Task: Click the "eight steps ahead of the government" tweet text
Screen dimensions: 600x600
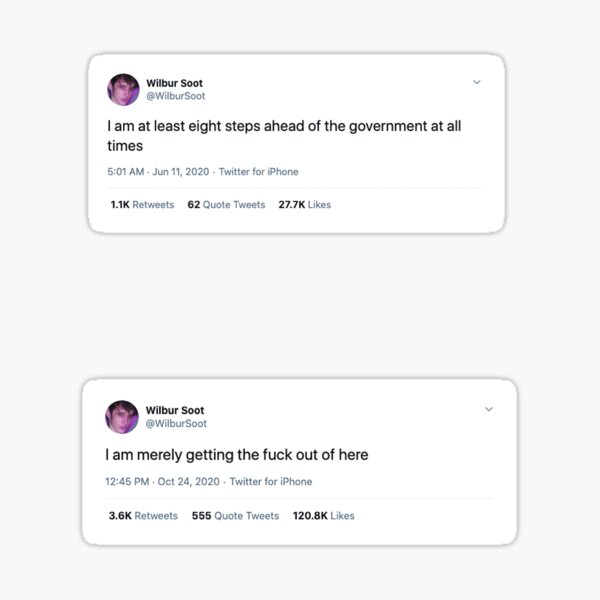Action: click(x=284, y=136)
